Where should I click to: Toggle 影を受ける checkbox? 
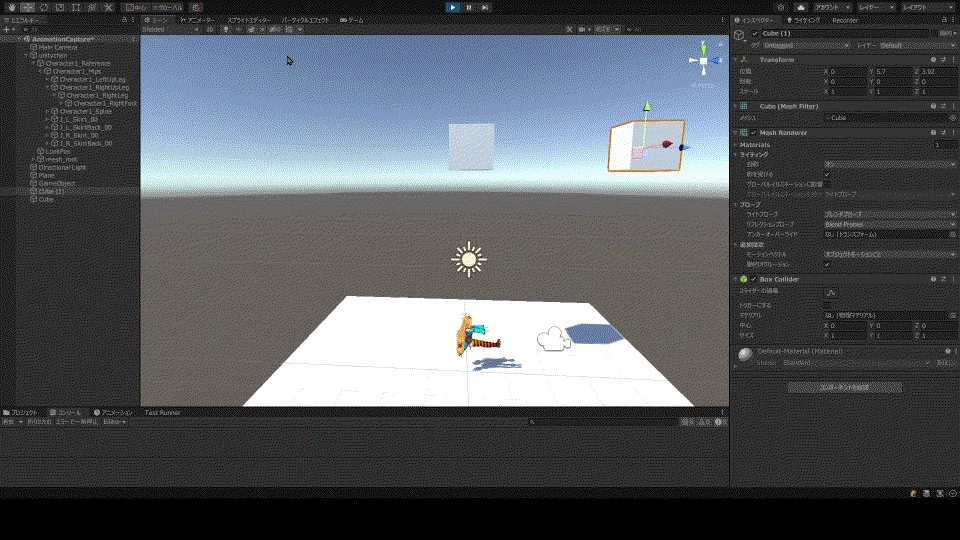coord(827,174)
